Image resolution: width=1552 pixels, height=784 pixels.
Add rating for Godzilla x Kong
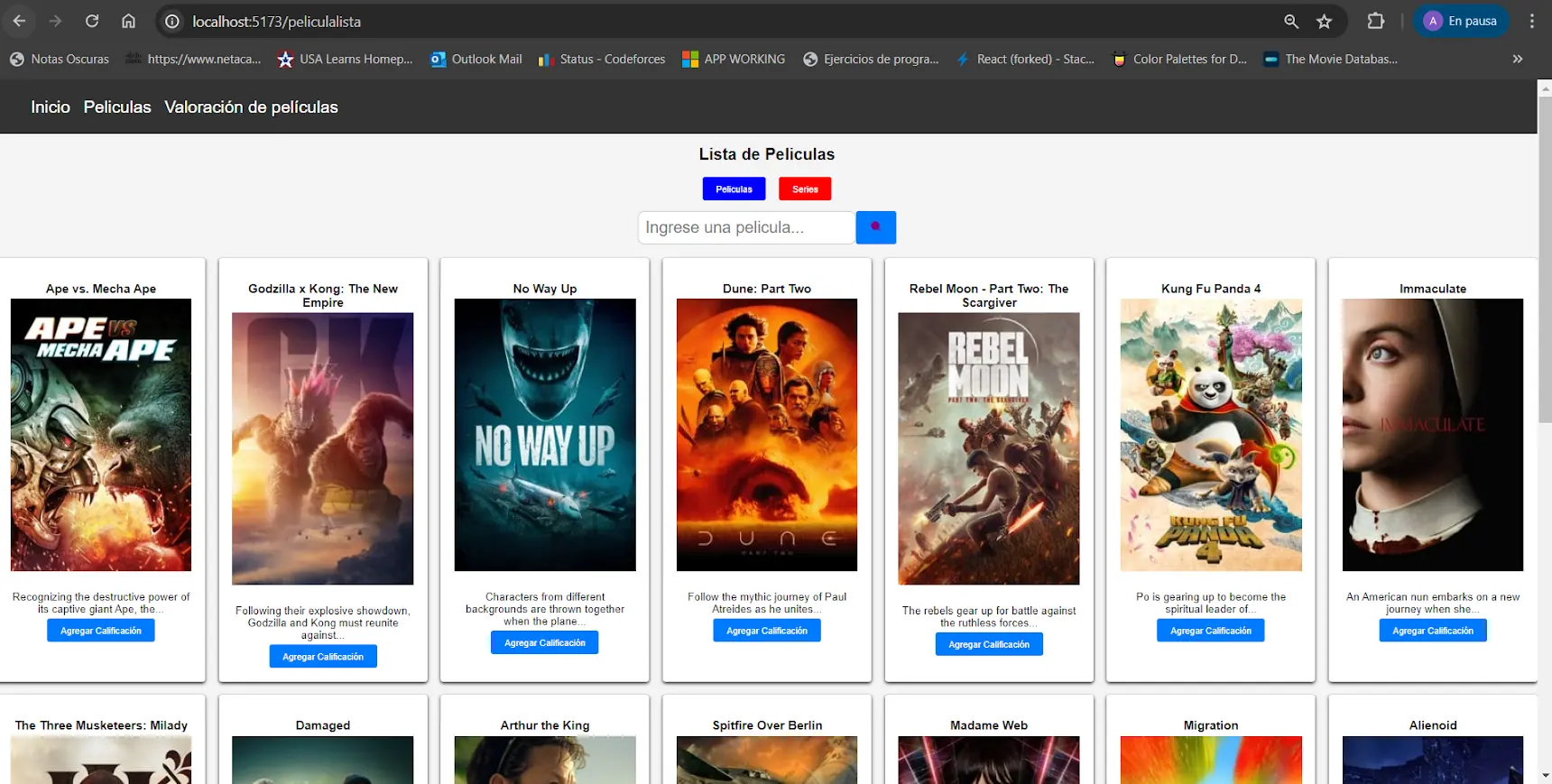point(323,657)
